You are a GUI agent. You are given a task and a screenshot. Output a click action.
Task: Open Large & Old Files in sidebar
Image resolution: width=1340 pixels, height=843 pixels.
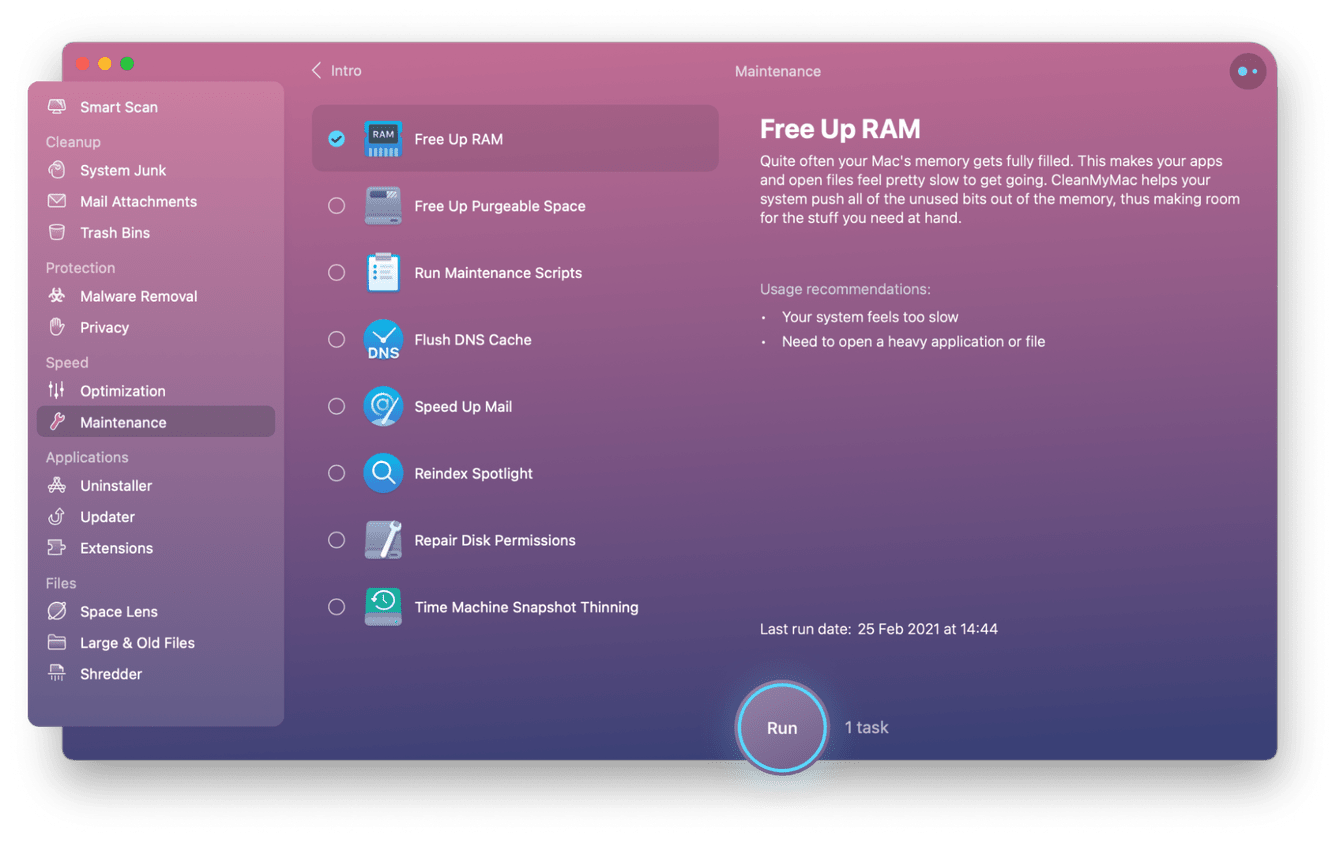point(156,642)
